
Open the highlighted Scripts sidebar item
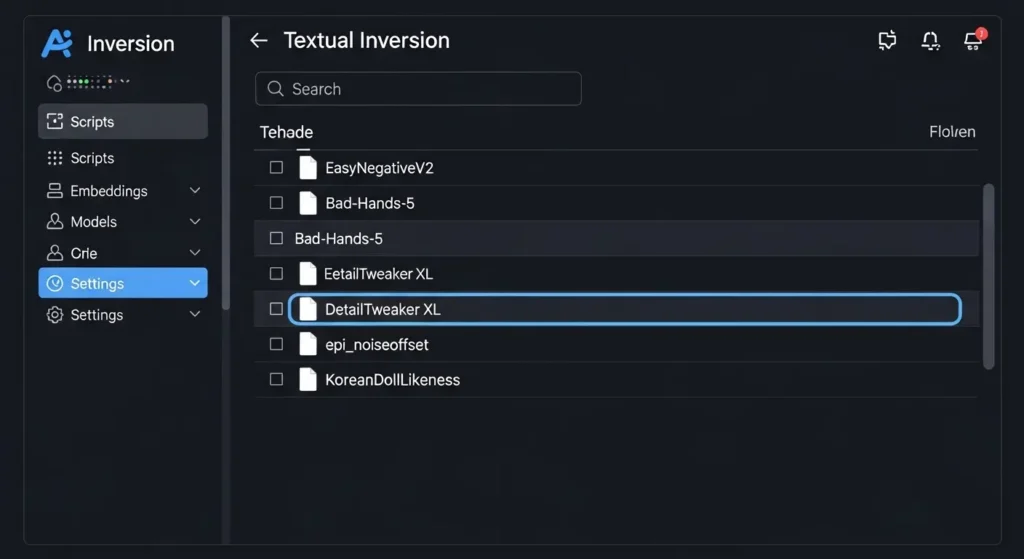[x=122, y=122]
